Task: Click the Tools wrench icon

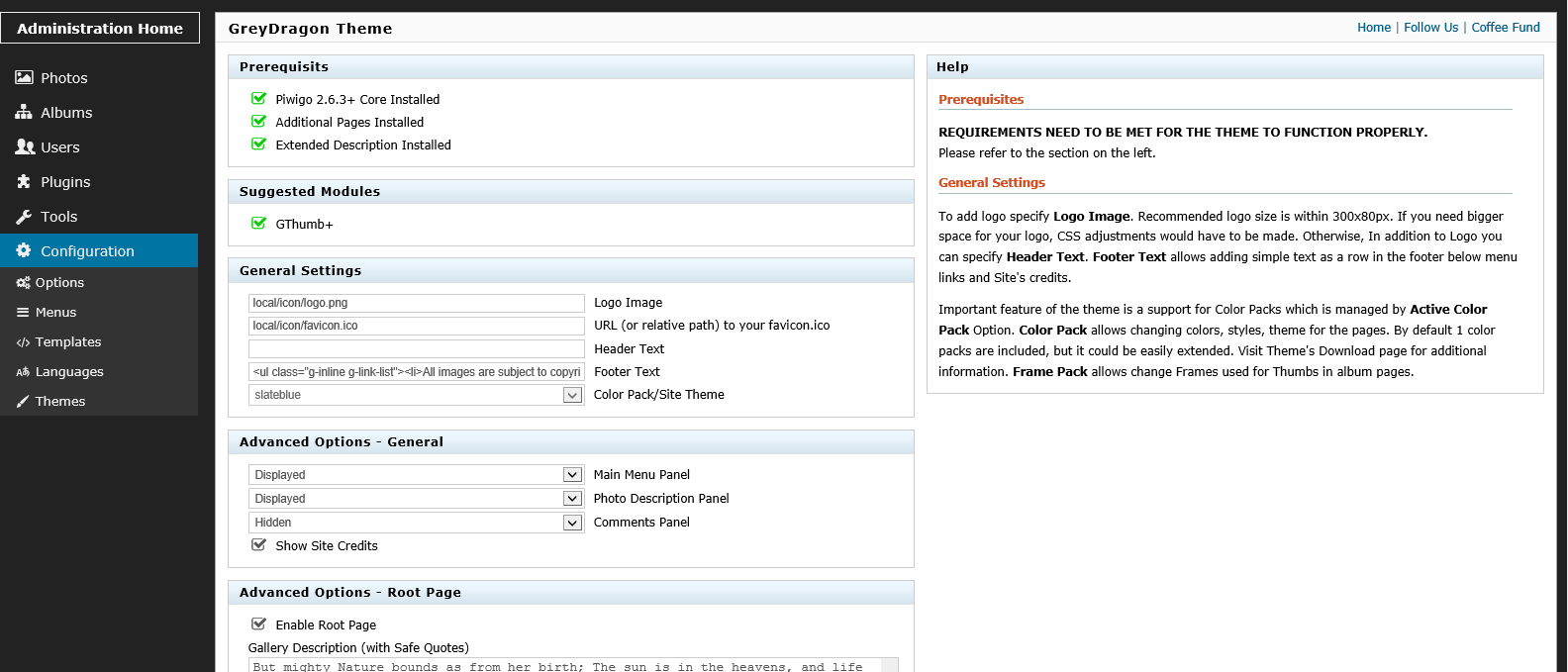Action: pos(24,217)
